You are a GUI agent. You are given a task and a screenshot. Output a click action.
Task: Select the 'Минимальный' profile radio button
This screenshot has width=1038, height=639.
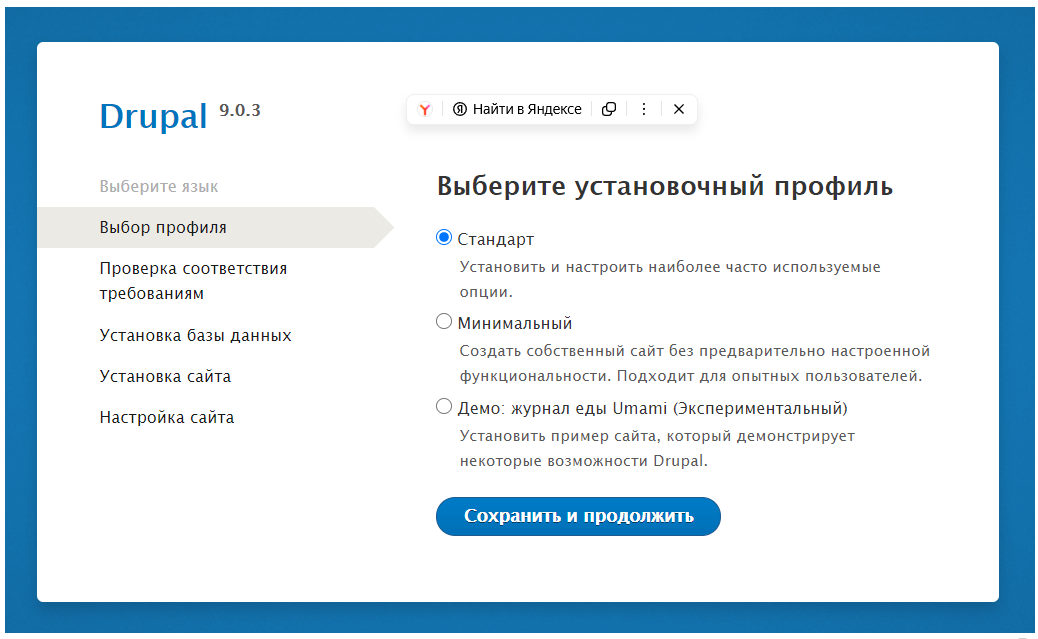tap(444, 321)
